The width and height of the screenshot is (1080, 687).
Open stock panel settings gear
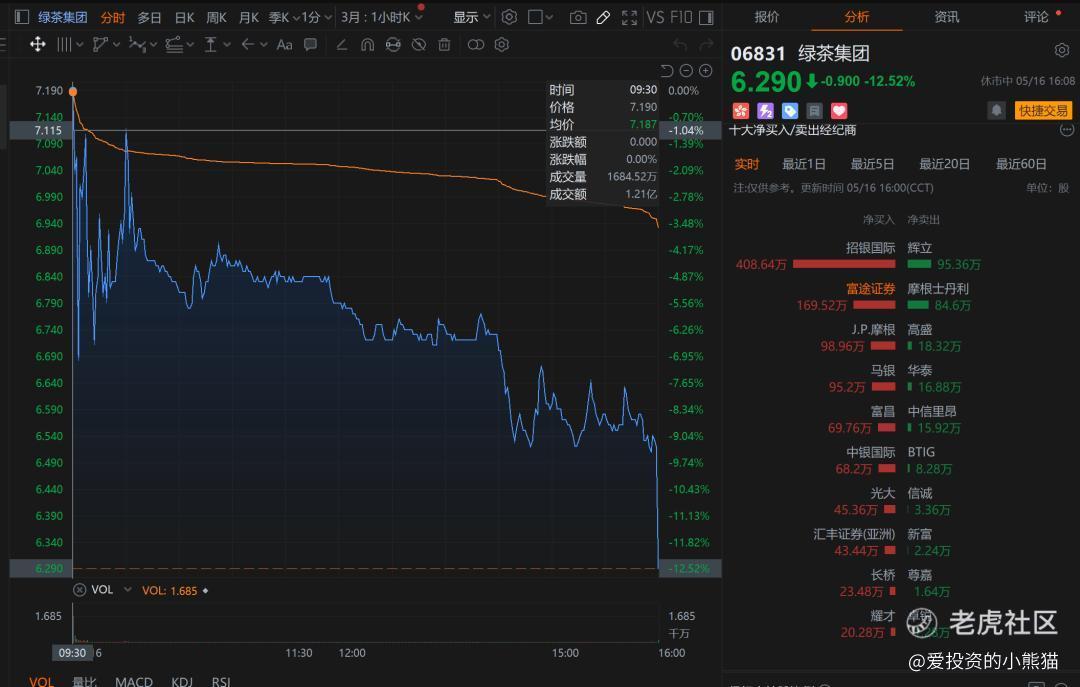tap(1061, 50)
